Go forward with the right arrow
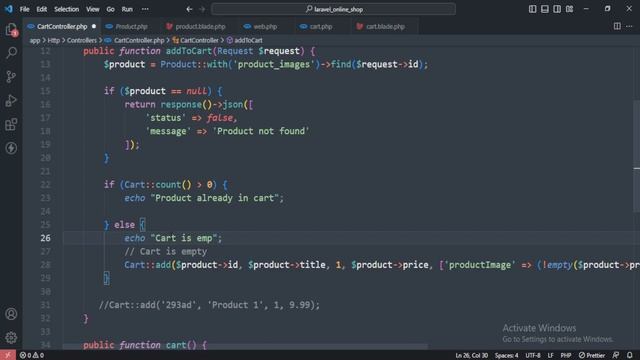The width and height of the screenshot is (640, 360). [x=202, y=9]
